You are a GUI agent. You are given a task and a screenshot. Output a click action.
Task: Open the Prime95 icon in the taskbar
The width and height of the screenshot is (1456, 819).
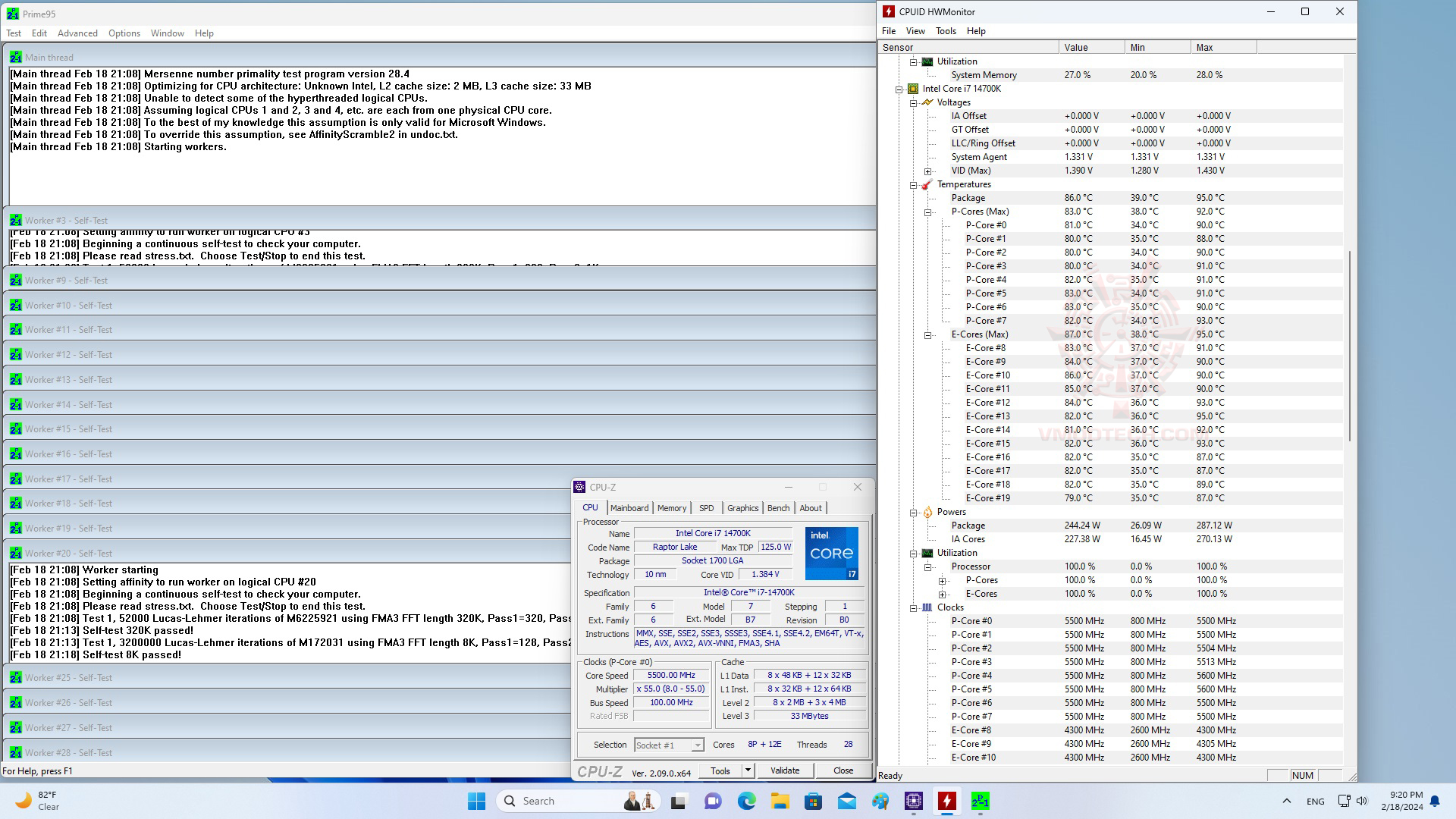click(x=980, y=801)
